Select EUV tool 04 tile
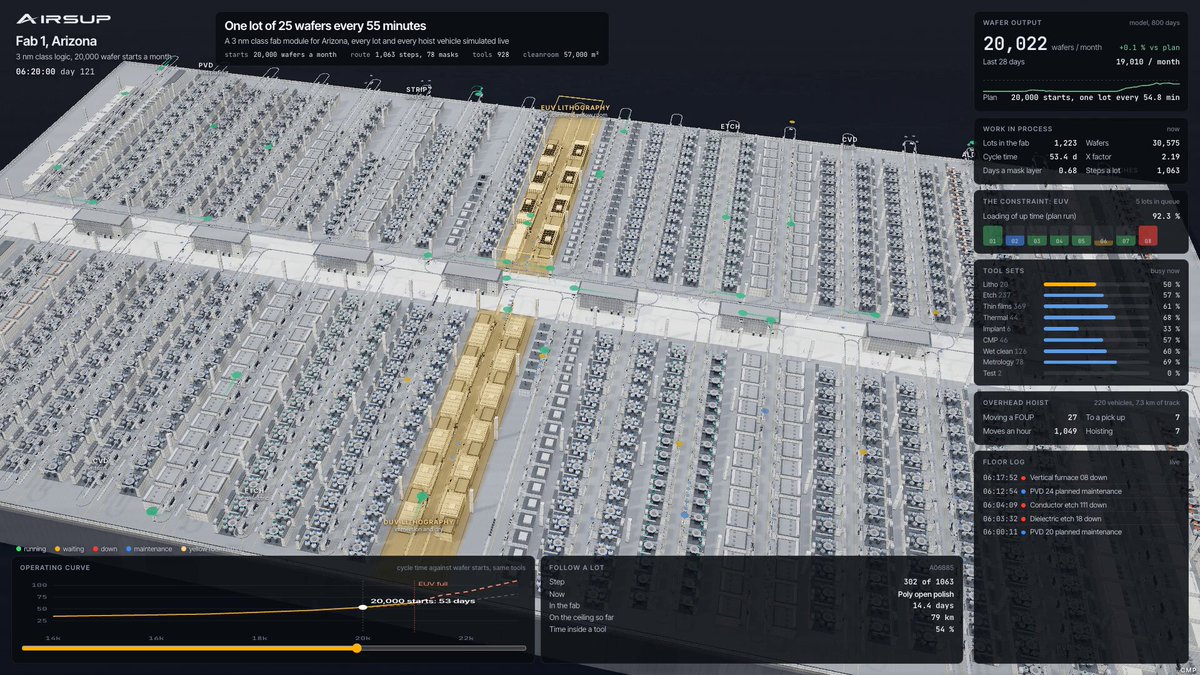 [x=1058, y=237]
